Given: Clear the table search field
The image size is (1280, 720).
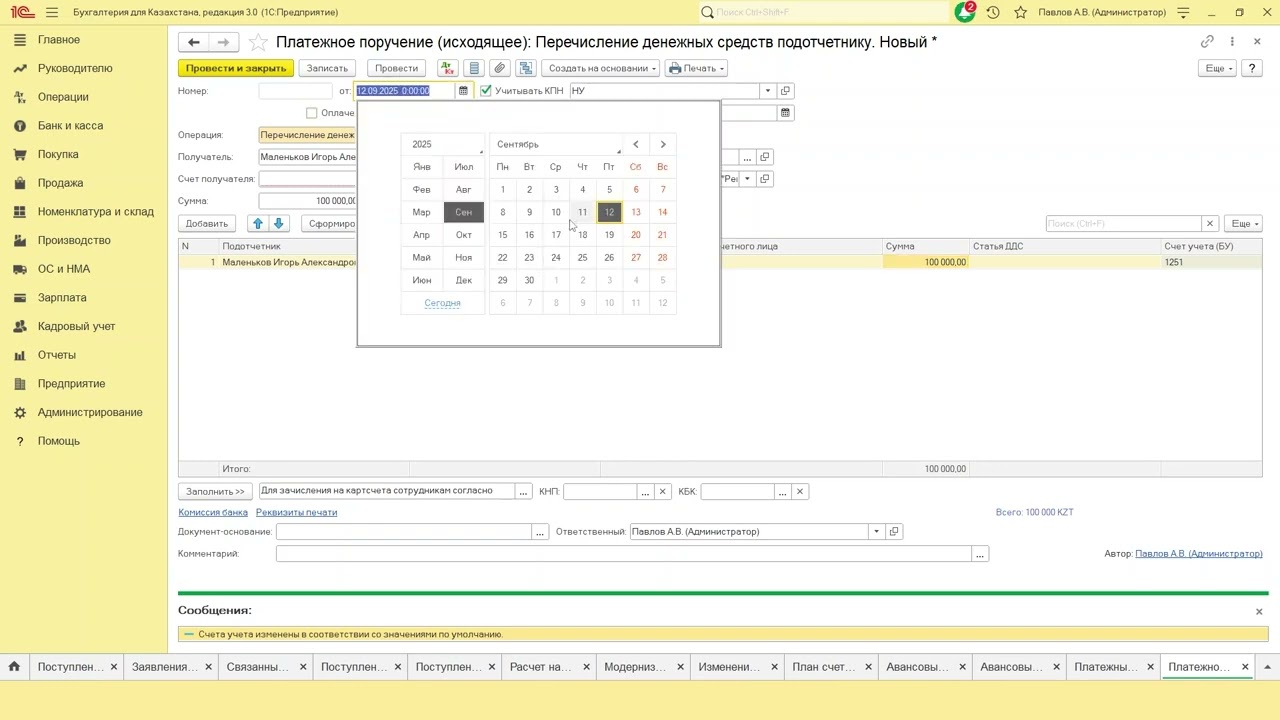Looking at the screenshot, I should pyautogui.click(x=1210, y=224).
